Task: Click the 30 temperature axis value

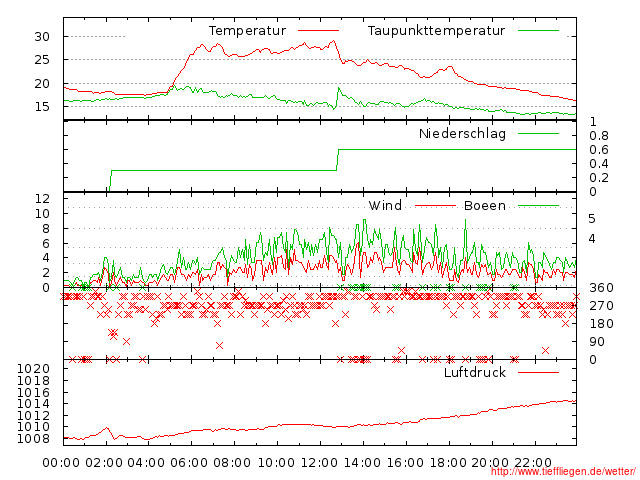Action: [42, 37]
